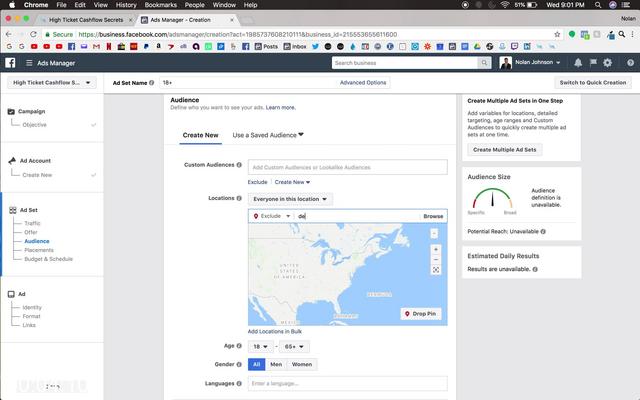Bookmark this page with the star icon
This screenshot has width=640, height=400.
(x=557, y=34)
